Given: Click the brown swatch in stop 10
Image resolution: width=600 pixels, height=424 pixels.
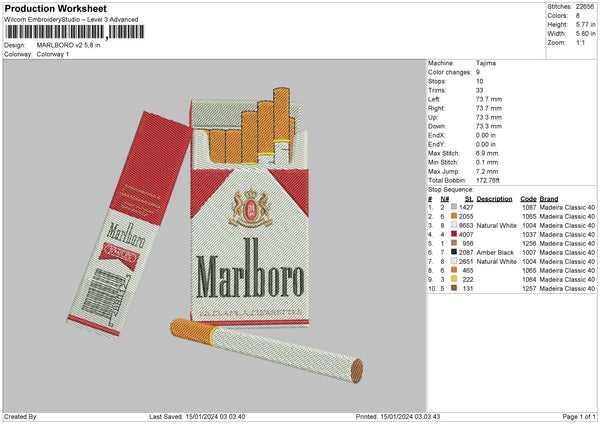Looking at the screenshot, I should pyautogui.click(x=453, y=288).
